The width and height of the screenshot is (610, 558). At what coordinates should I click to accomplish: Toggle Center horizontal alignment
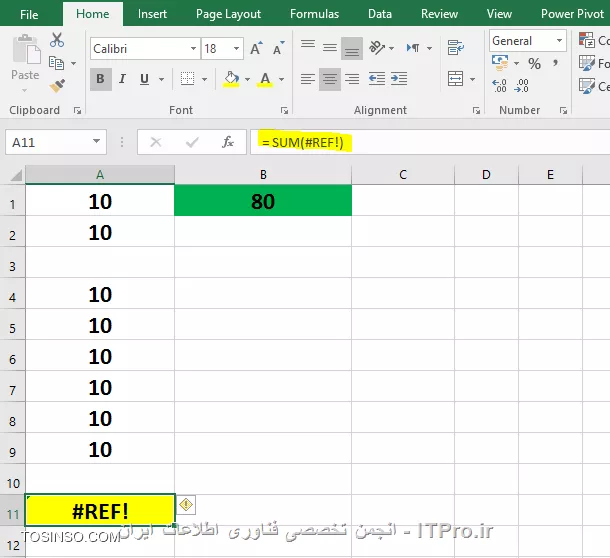coord(330,79)
